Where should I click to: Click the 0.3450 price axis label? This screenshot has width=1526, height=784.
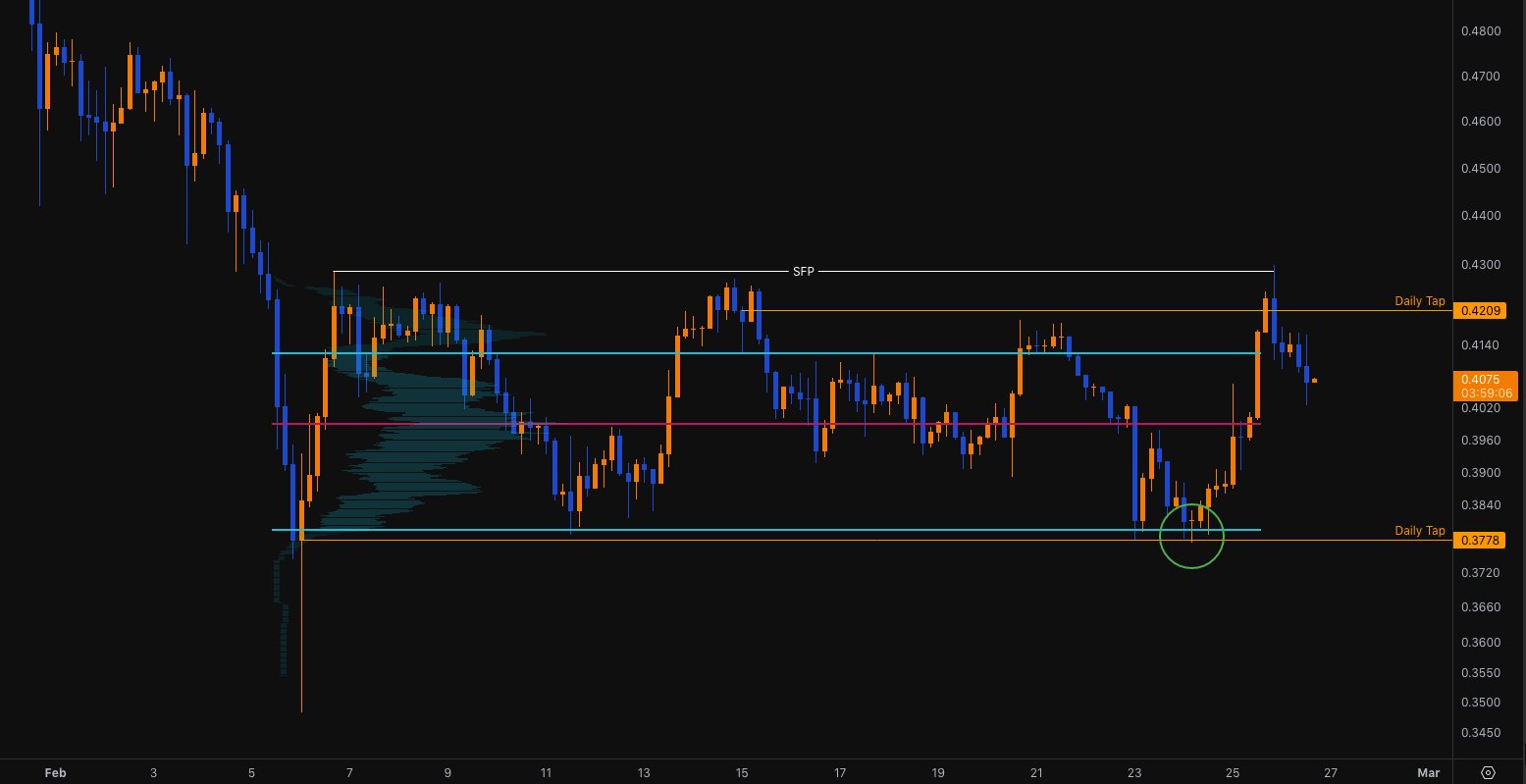point(1480,733)
